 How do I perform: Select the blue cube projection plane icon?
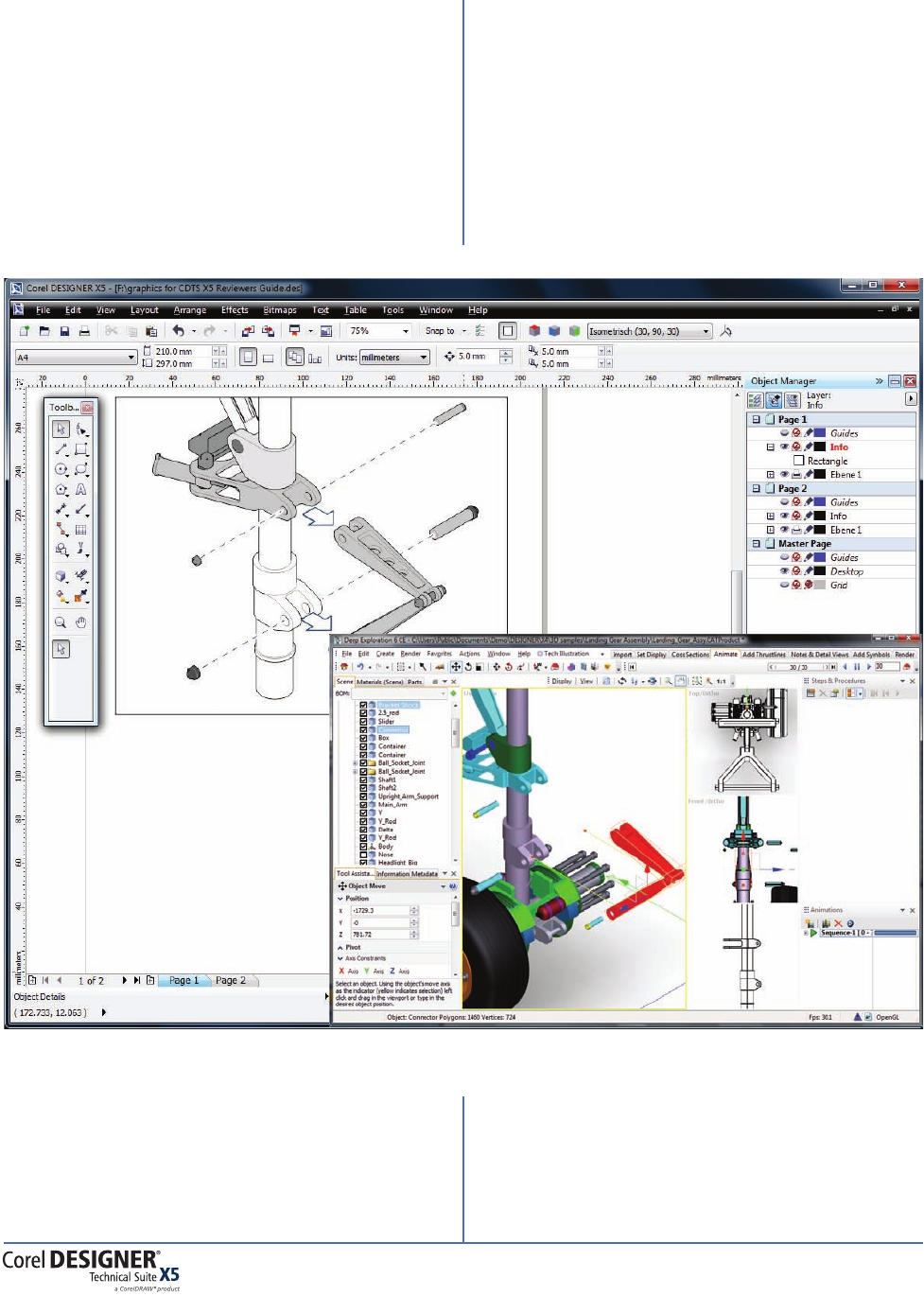pyautogui.click(x=554, y=331)
